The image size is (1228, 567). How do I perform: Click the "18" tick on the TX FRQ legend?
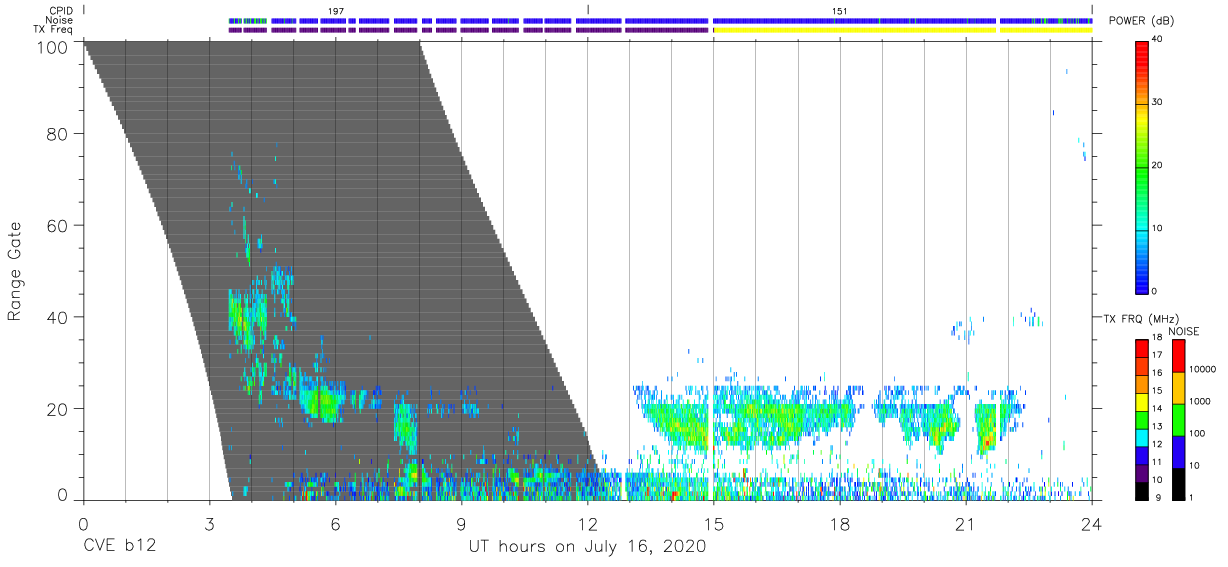click(1156, 338)
